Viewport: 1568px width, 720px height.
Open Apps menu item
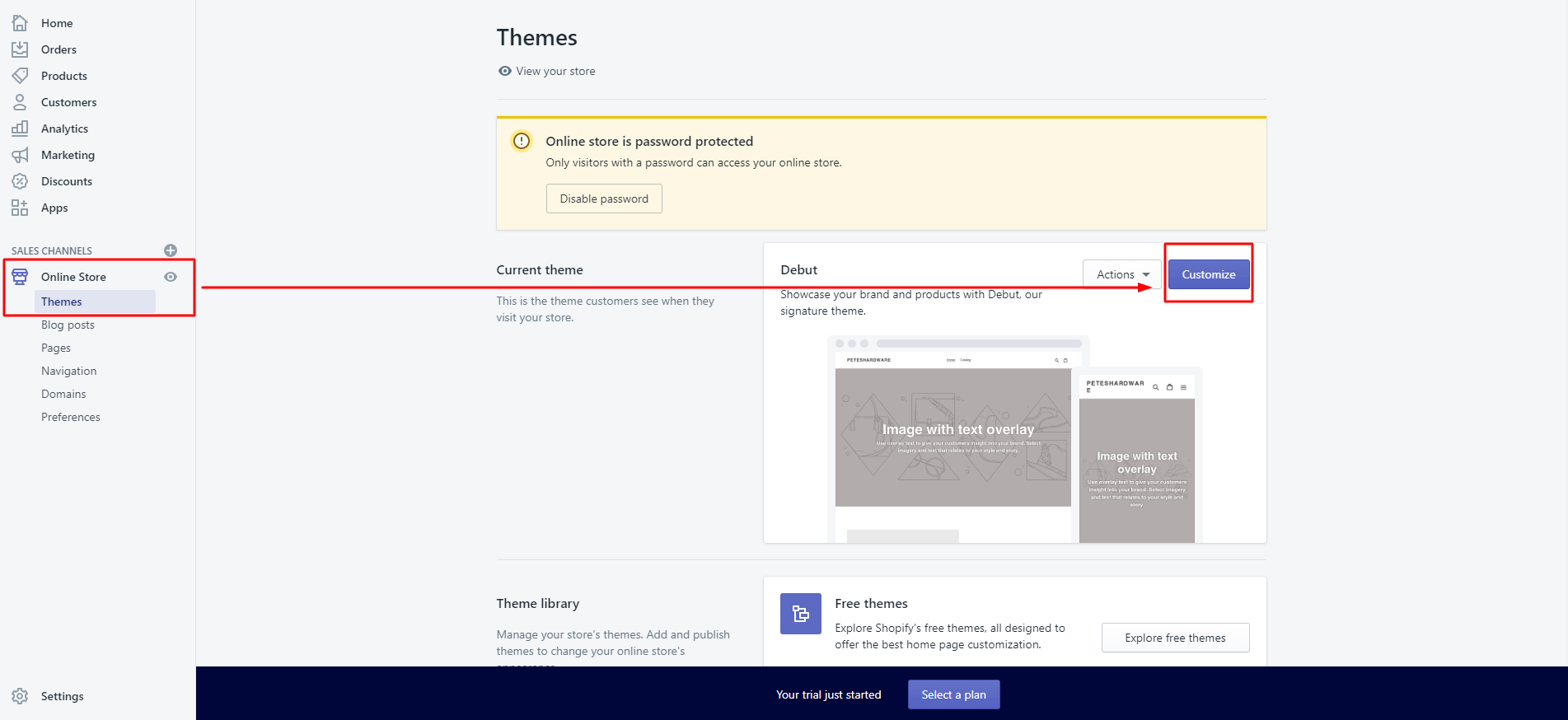54,208
